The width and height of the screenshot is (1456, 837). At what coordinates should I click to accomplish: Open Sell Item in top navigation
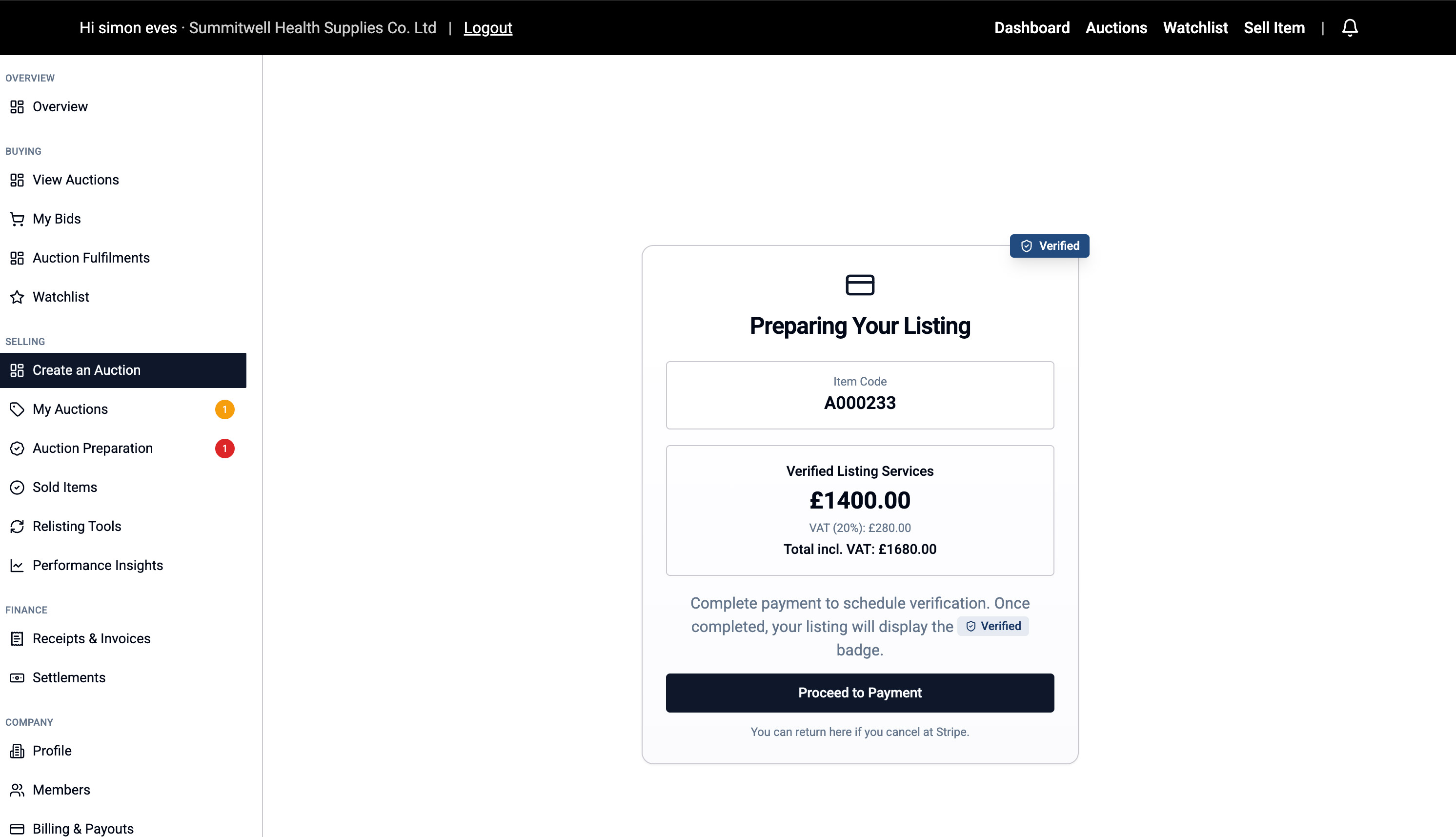pyautogui.click(x=1274, y=28)
